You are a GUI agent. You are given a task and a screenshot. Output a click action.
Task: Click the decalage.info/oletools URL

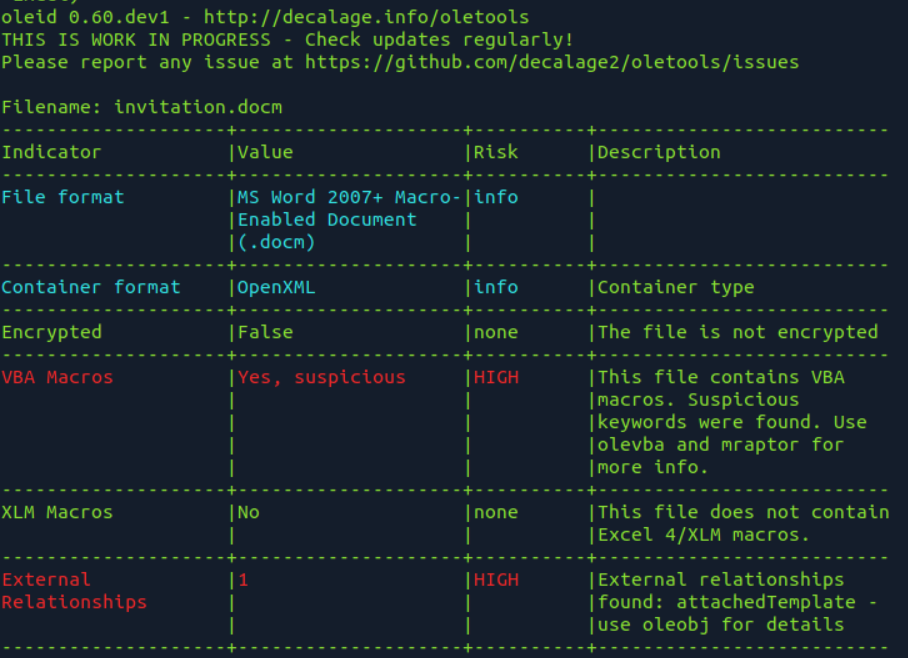pyautogui.click(x=366, y=17)
